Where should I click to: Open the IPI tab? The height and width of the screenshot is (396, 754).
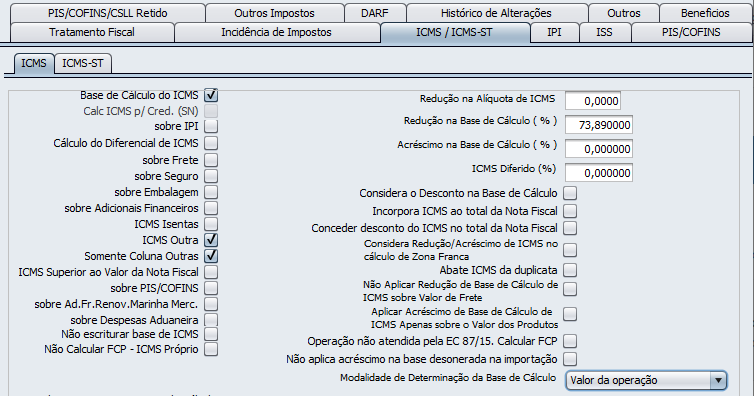coord(554,32)
